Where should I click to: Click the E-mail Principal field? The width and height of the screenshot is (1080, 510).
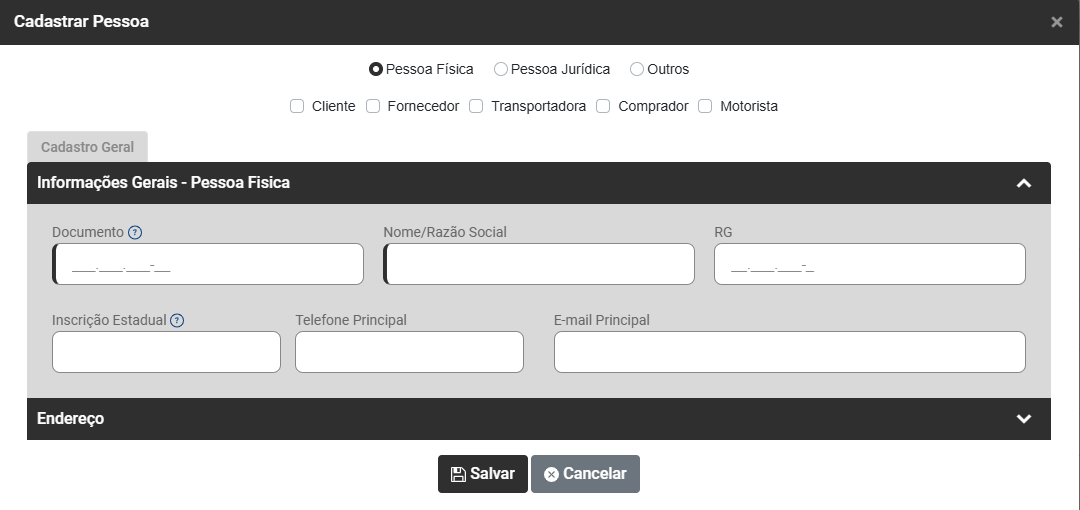[x=789, y=352]
